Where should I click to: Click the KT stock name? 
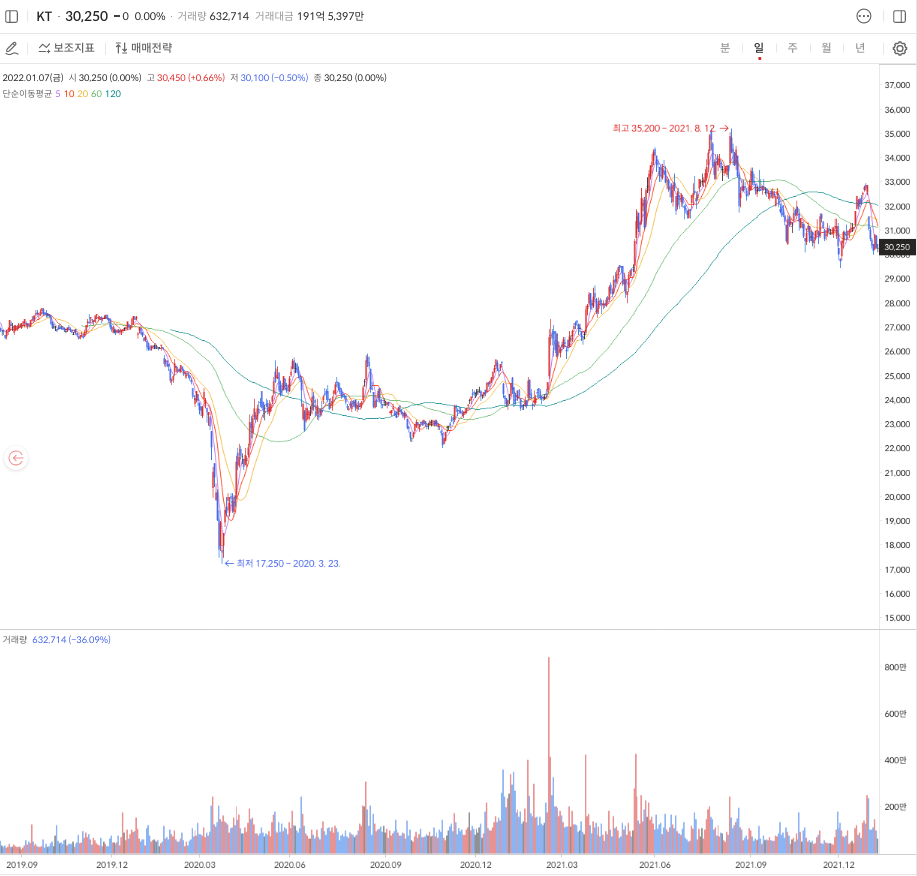coord(44,16)
